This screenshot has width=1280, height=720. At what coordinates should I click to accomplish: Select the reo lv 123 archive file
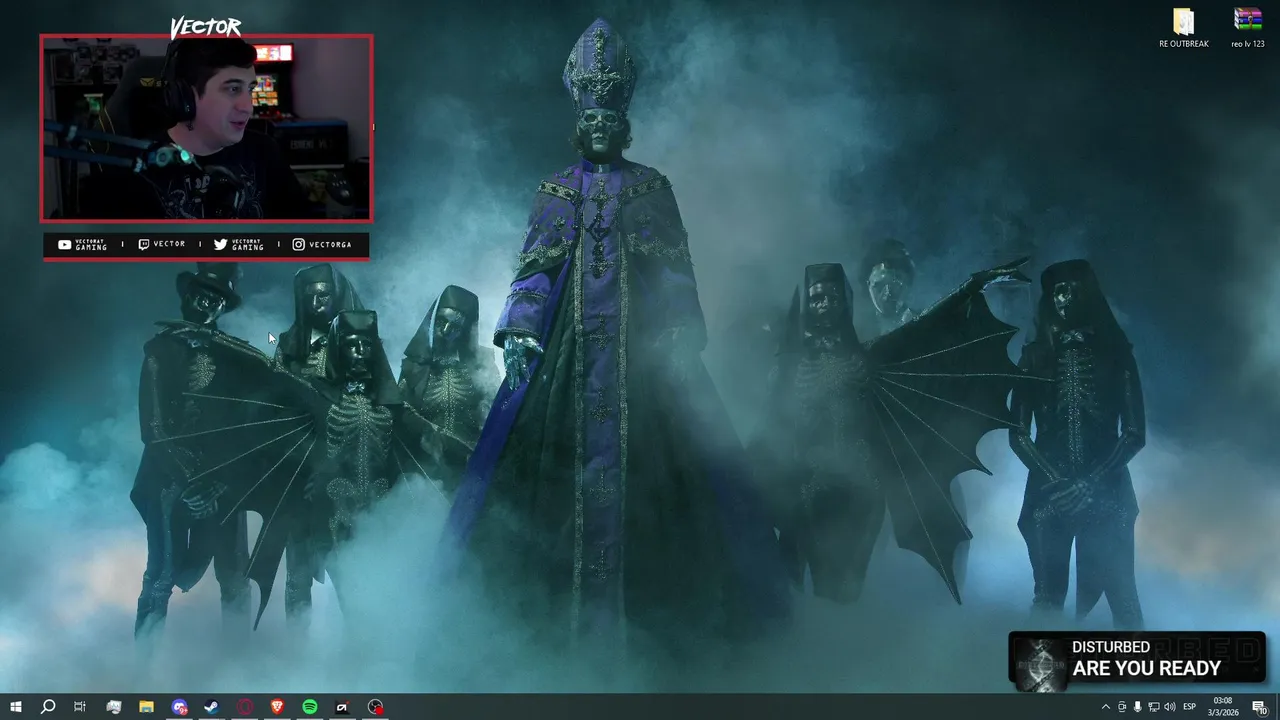(1248, 28)
